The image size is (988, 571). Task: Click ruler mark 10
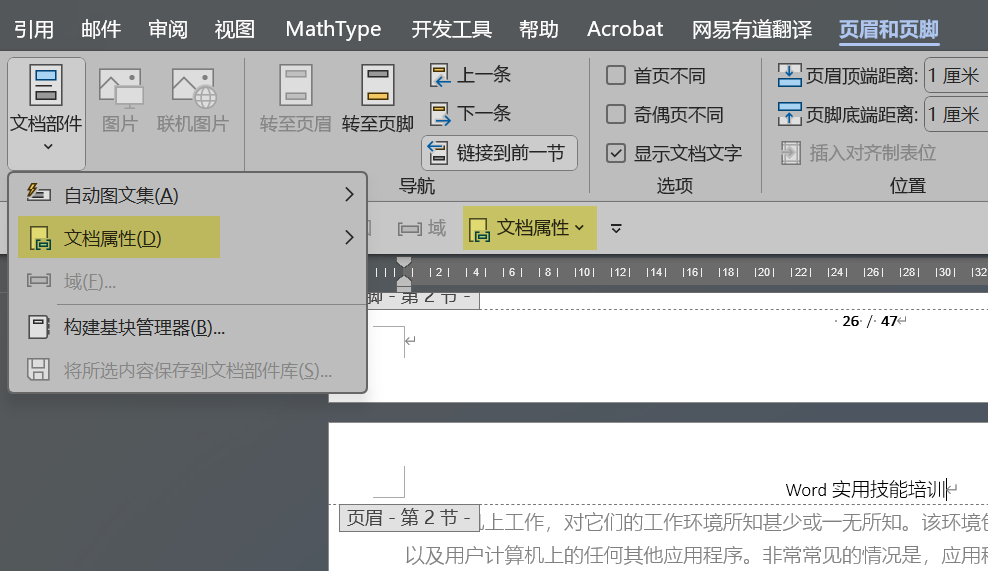pyautogui.click(x=584, y=272)
